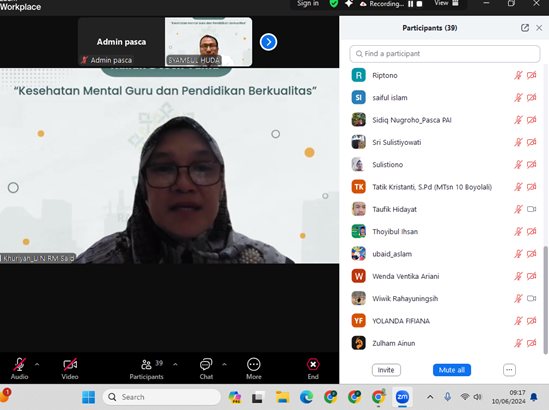Pause the recording in the title bar

point(410,4)
